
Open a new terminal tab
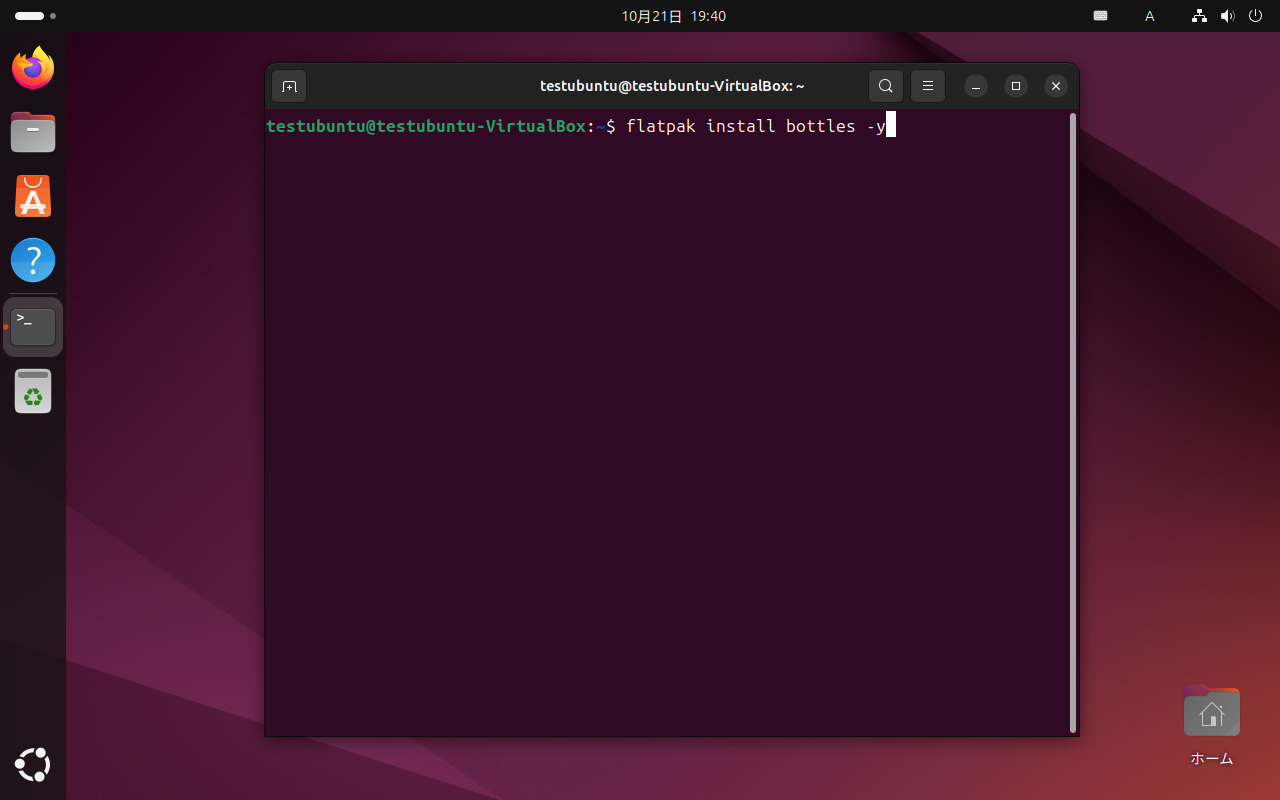tap(289, 86)
